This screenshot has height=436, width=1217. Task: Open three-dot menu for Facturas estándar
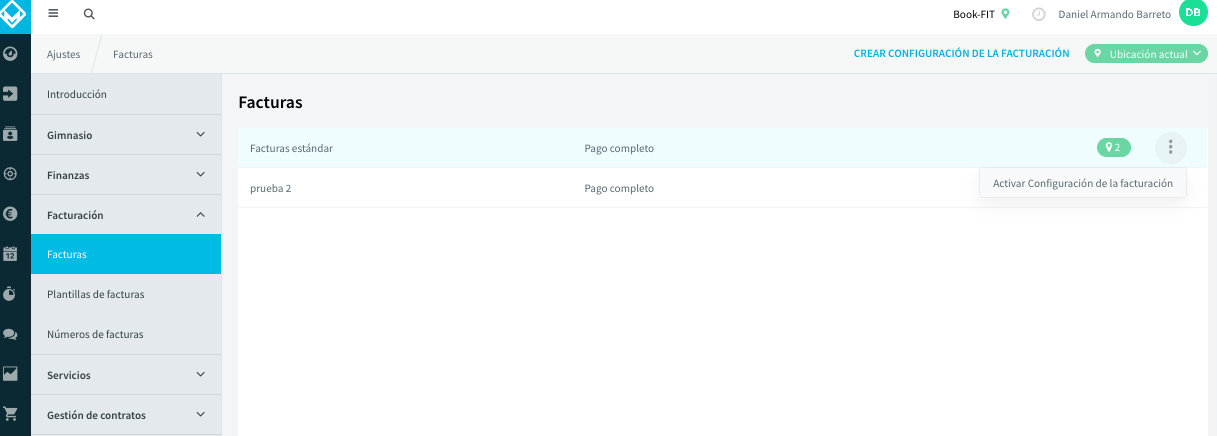(1171, 148)
